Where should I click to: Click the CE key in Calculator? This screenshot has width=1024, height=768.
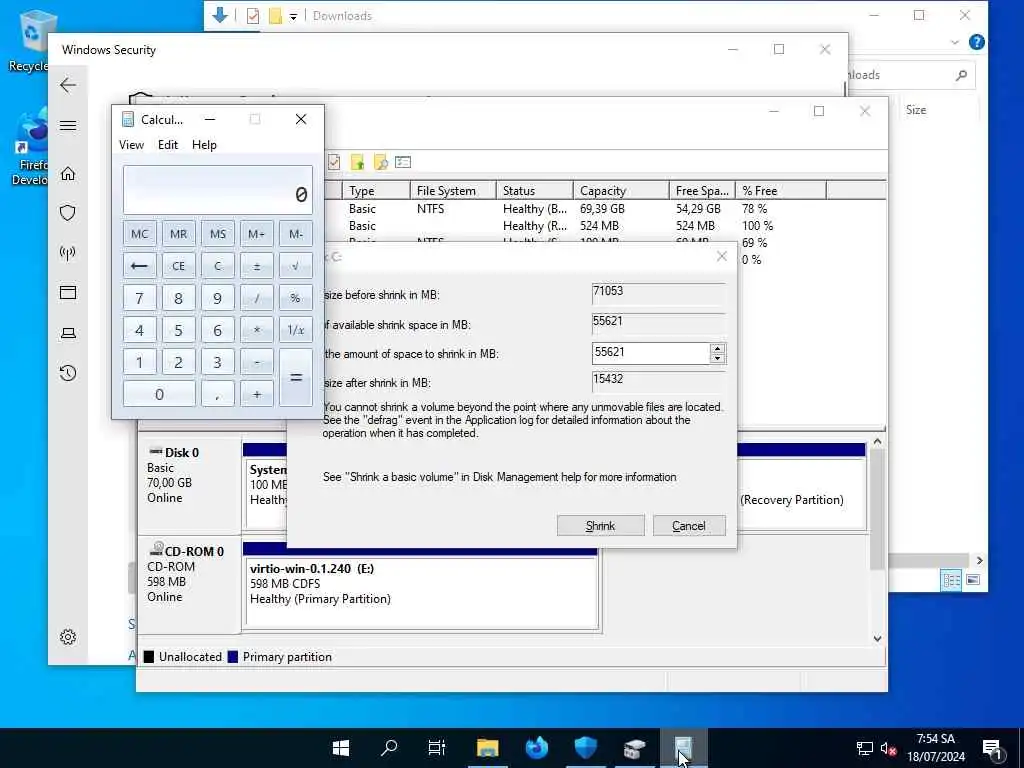178,266
